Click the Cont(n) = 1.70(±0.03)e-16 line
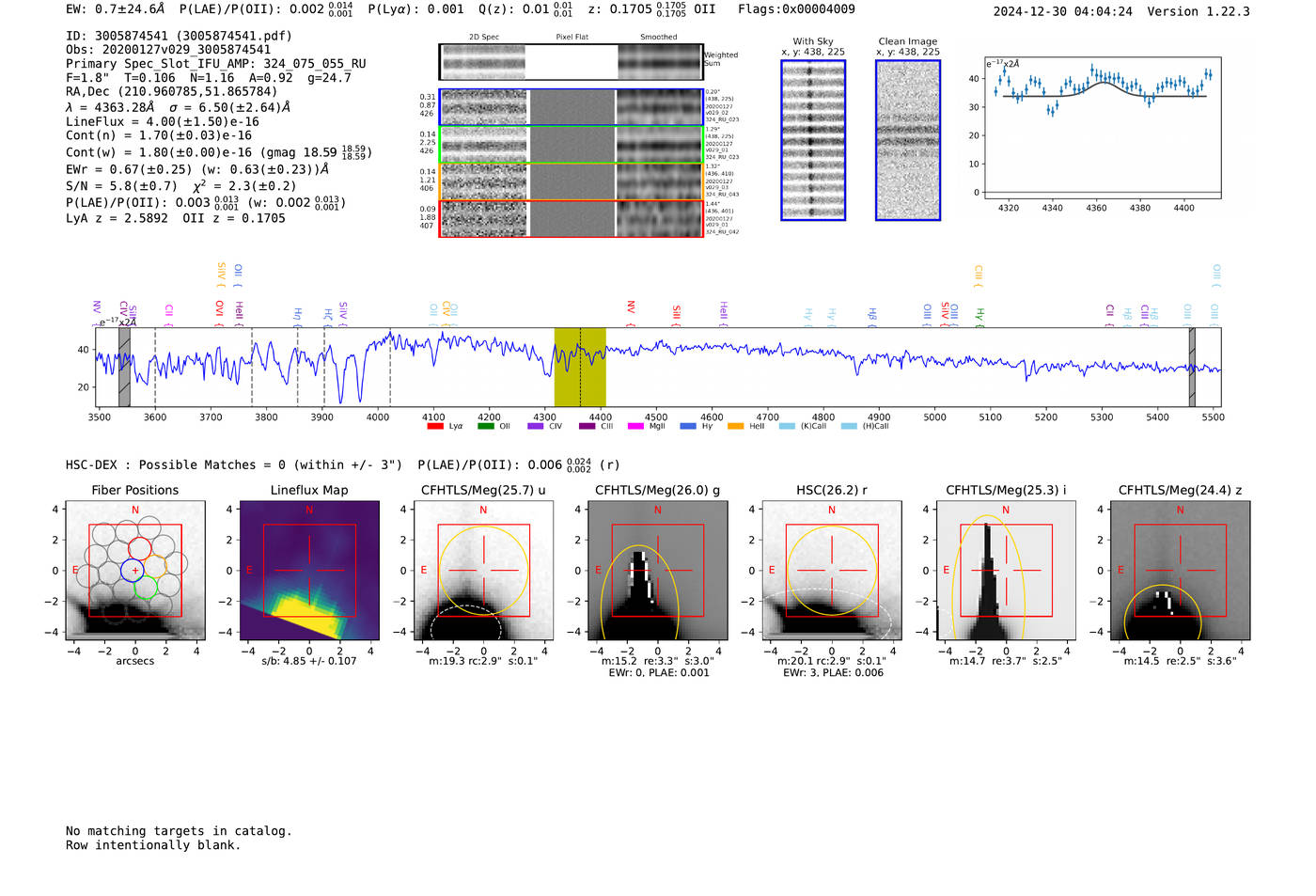 pyautogui.click(x=159, y=135)
